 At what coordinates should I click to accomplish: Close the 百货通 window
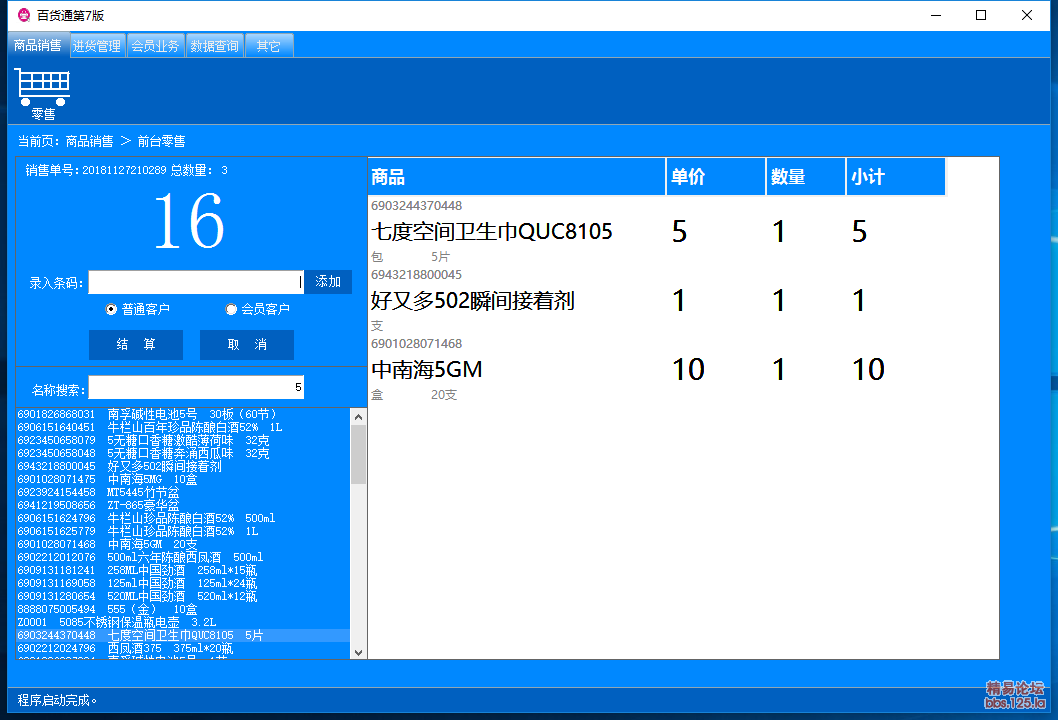[1026, 16]
